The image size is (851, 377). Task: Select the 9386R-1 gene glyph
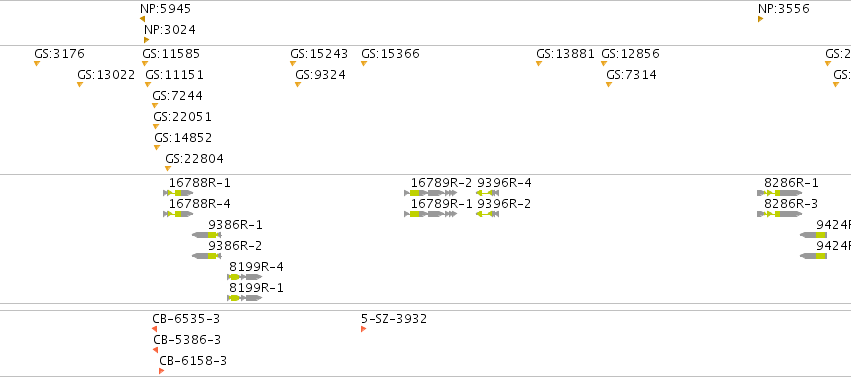tap(207, 235)
